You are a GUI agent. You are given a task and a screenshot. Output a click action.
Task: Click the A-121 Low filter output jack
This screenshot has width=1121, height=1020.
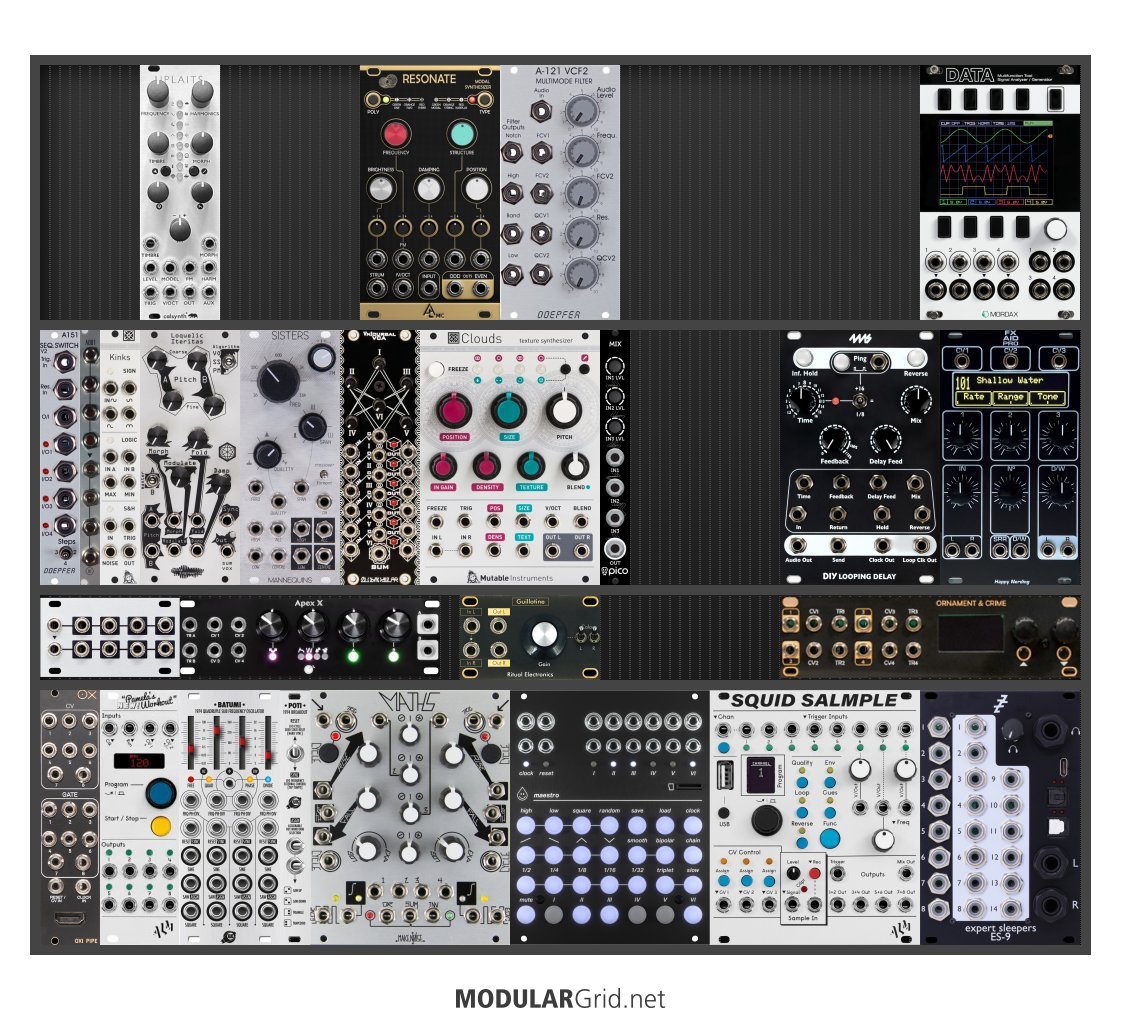pyautogui.click(x=512, y=274)
